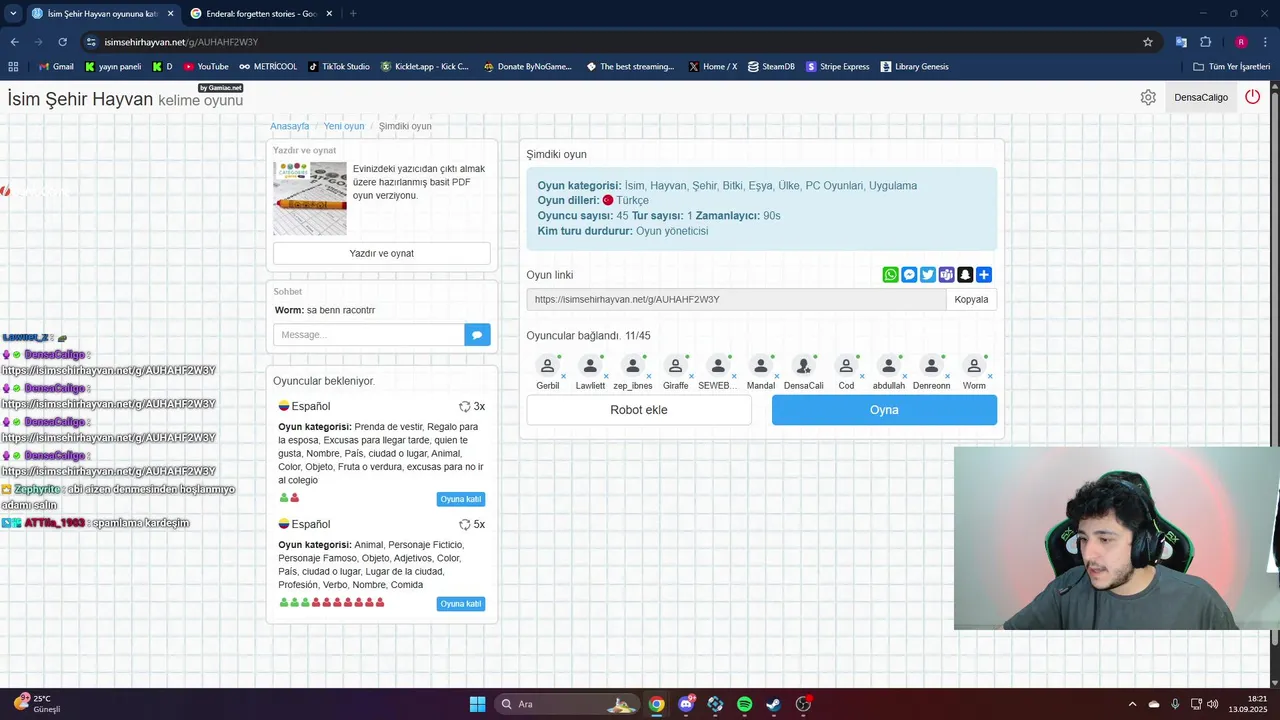Remove player Lawliett with its x icon

[606, 377]
